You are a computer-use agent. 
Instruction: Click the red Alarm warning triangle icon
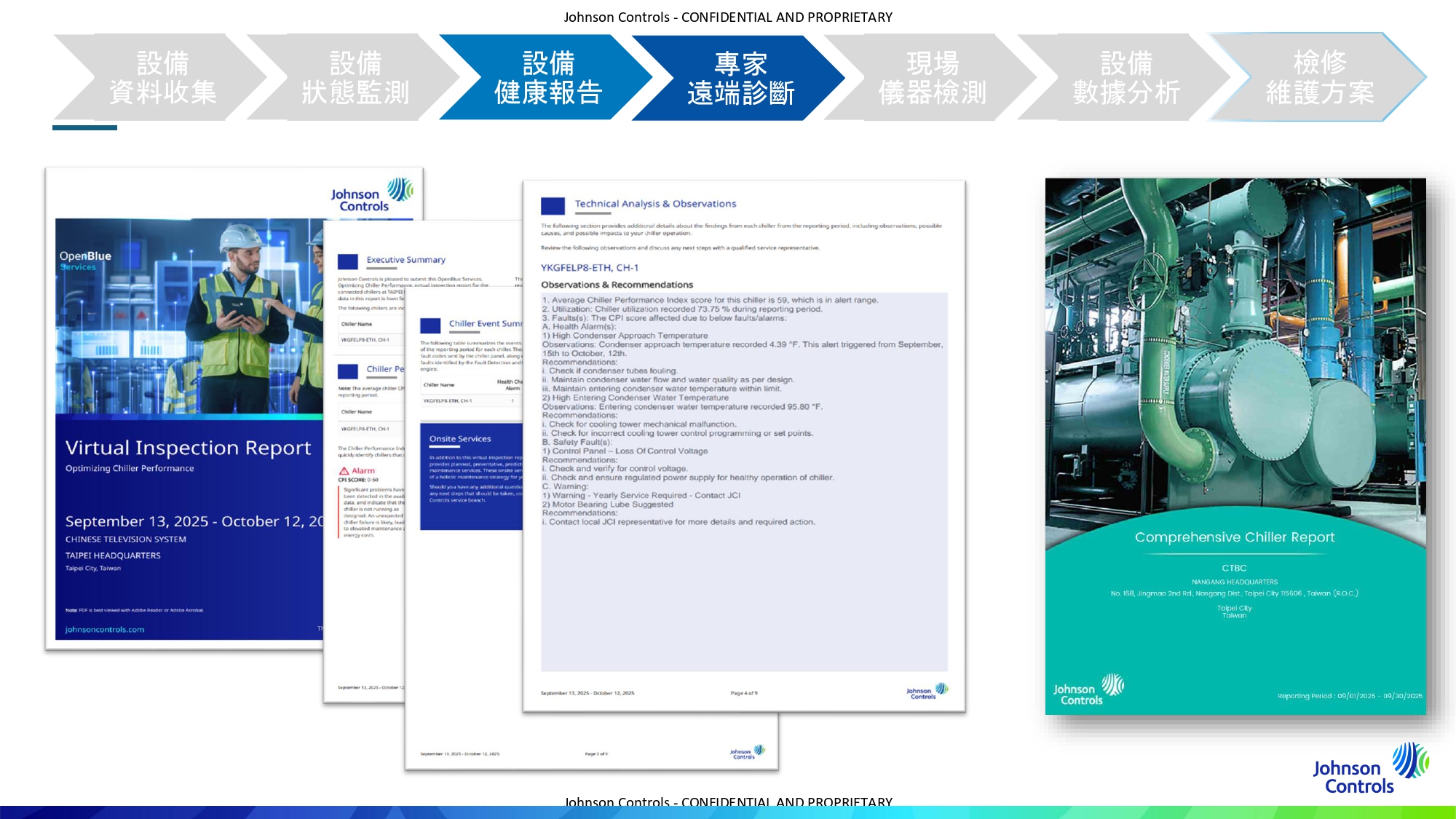(344, 471)
